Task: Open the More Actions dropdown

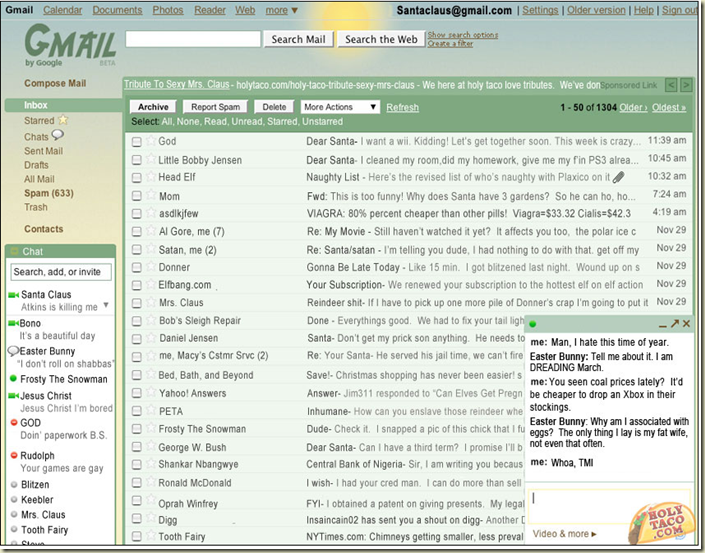Action: click(x=340, y=107)
